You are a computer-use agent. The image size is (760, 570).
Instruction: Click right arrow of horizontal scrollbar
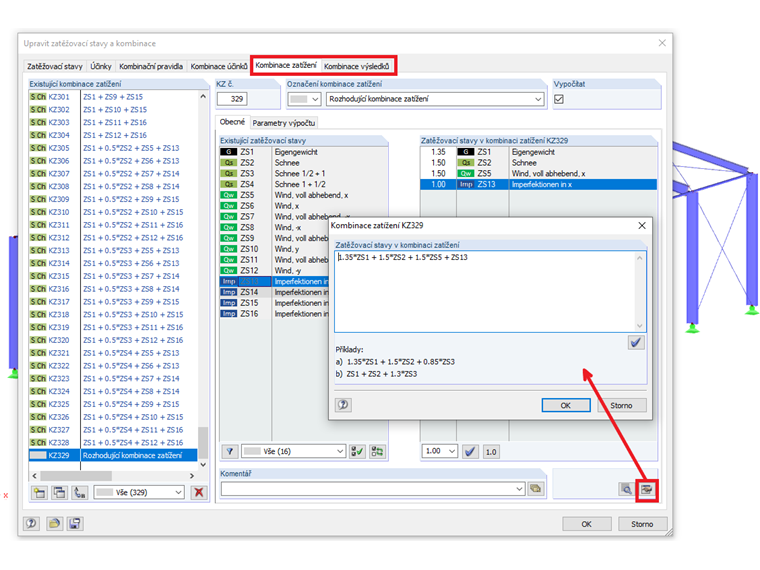coord(191,476)
